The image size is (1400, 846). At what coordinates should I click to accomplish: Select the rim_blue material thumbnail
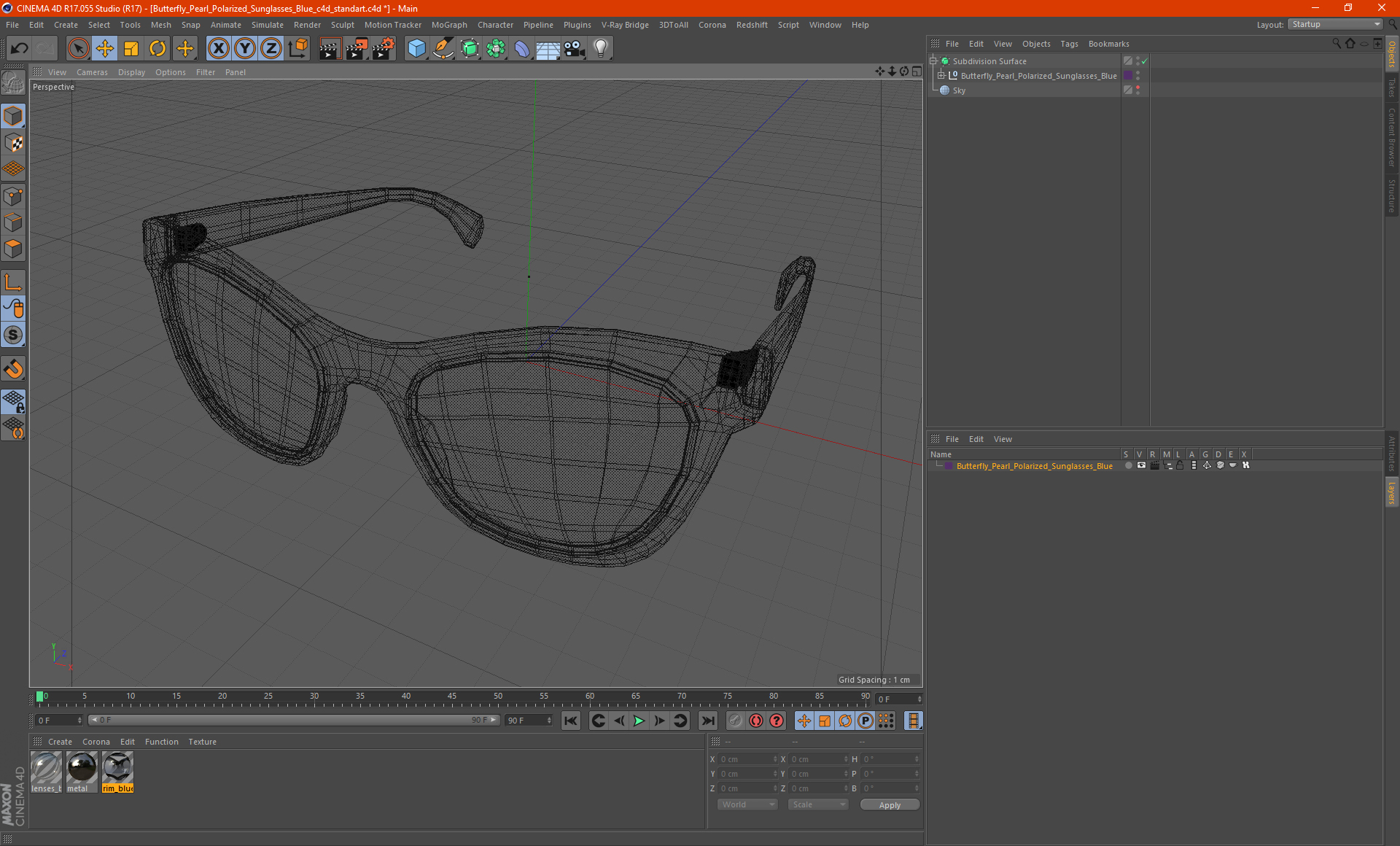coord(117,772)
